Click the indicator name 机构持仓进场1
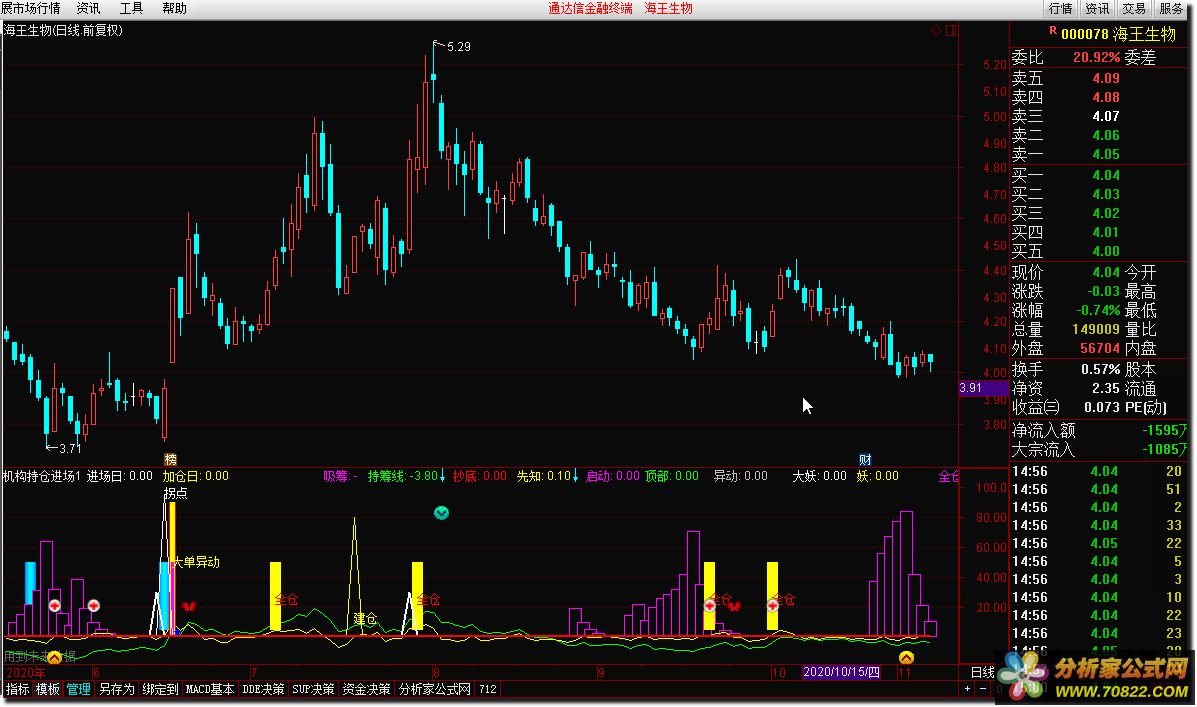The width and height of the screenshot is (1197, 707). (x=41, y=476)
